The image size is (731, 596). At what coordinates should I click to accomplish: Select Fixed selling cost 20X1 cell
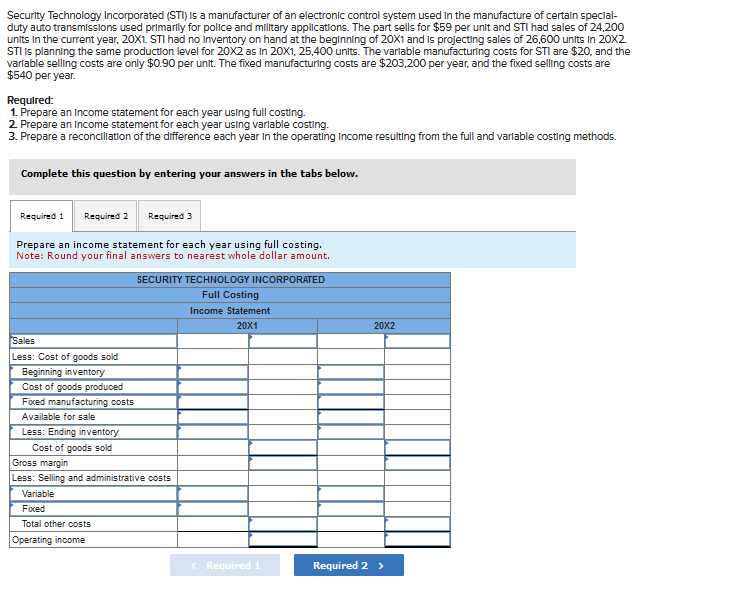213,508
